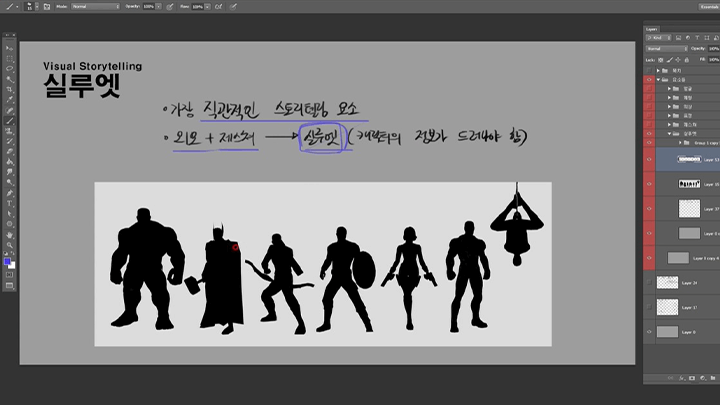Viewport: 720px width, 405px height.
Task: Filter layers by pixel layers
Action: [678, 38]
